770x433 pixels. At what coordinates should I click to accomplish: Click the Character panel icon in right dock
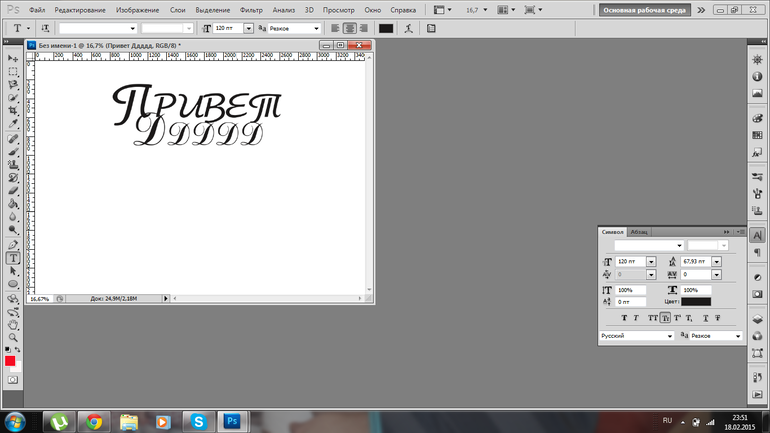click(756, 236)
